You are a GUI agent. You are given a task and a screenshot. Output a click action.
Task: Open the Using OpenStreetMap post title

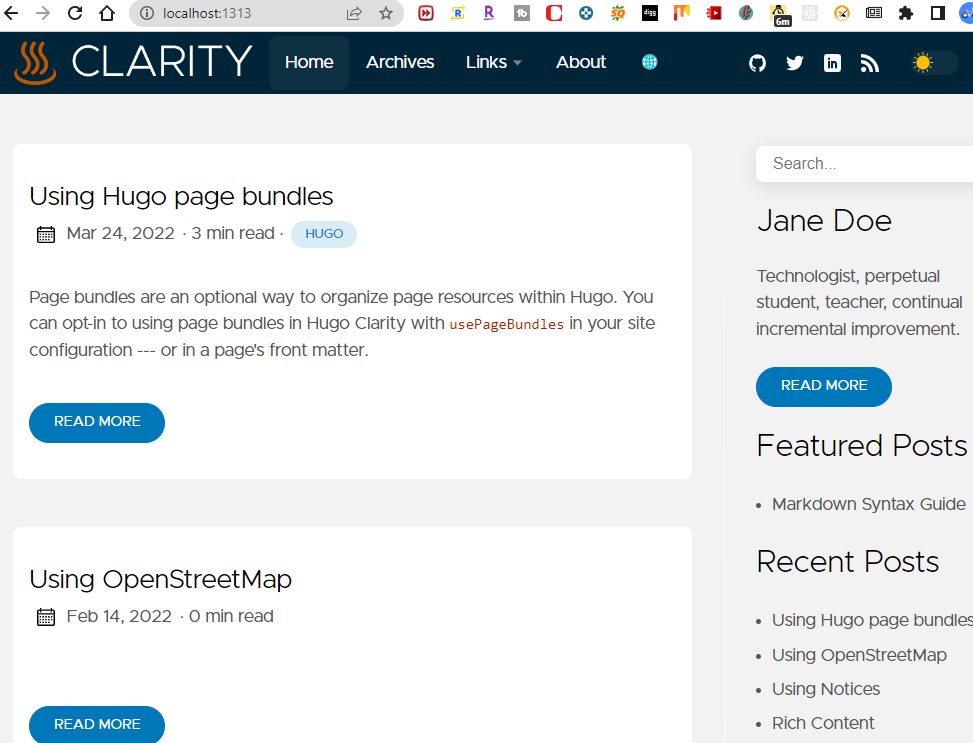(x=160, y=579)
